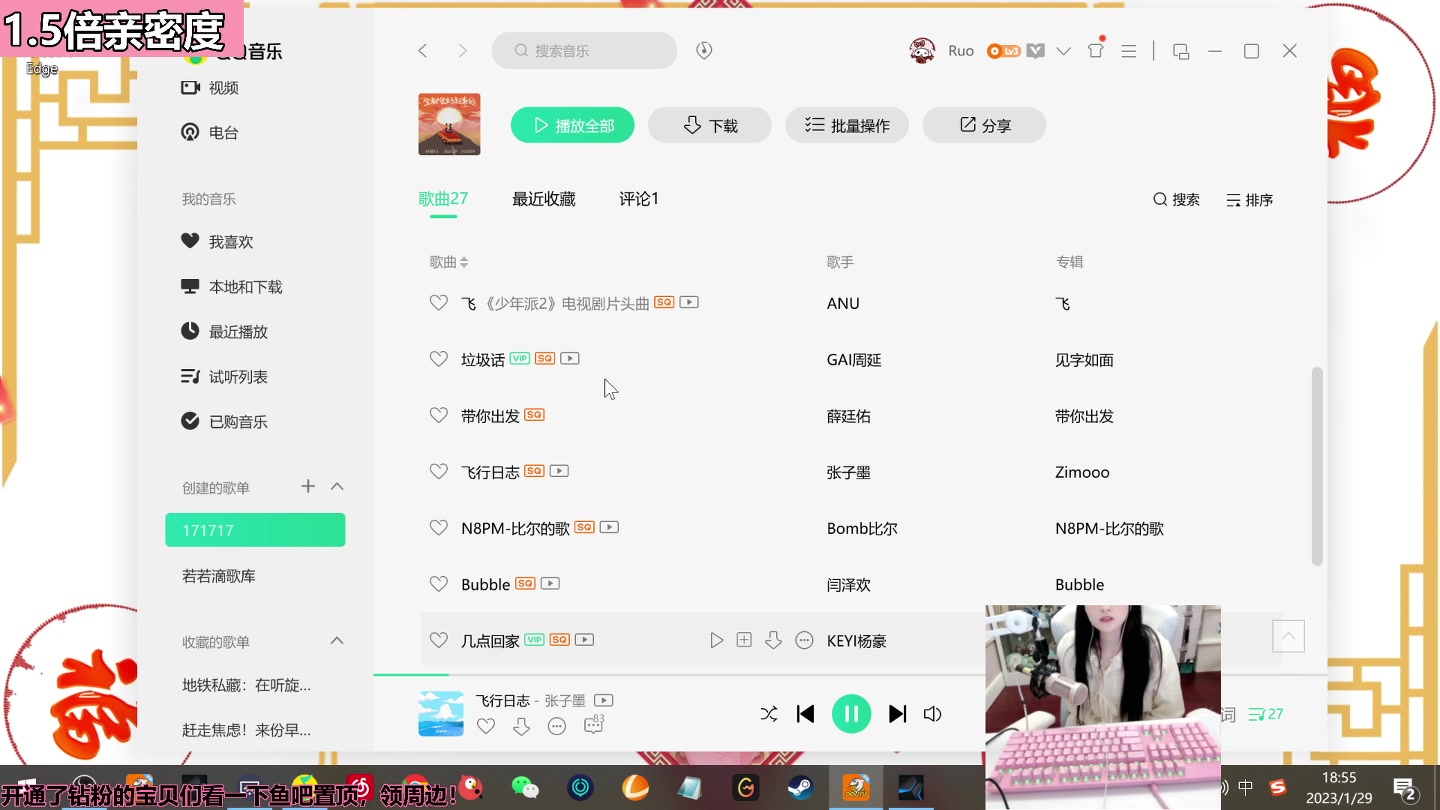This screenshot has height=810, width=1440.
Task: Click the 播放全部 play all button
Action: [572, 124]
